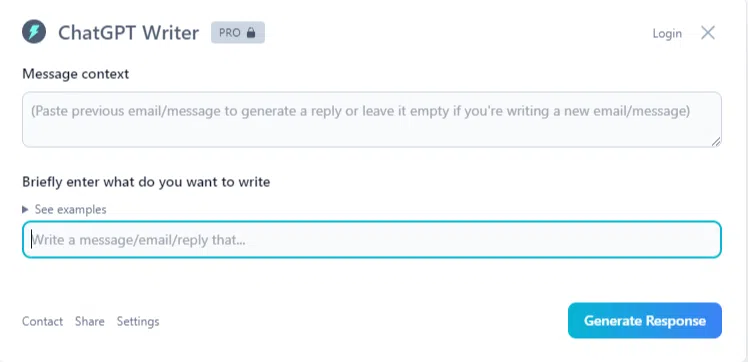
Task: Click the lock icon in the PRO badge
Action: click(x=251, y=33)
